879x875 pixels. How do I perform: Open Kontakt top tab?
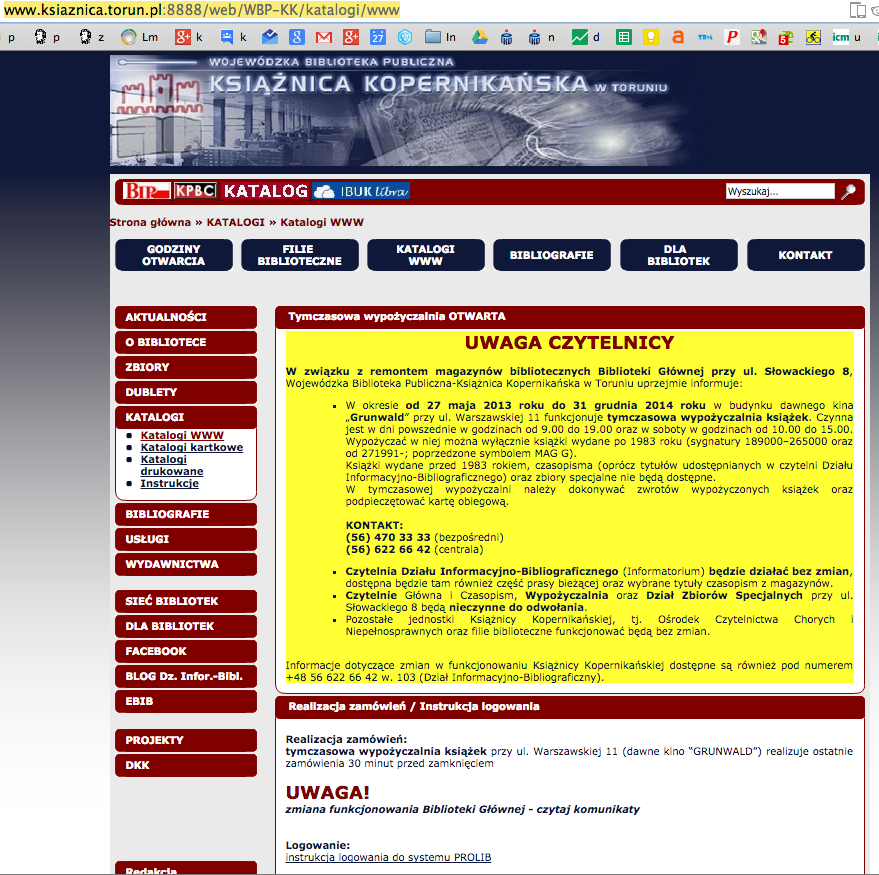806,255
